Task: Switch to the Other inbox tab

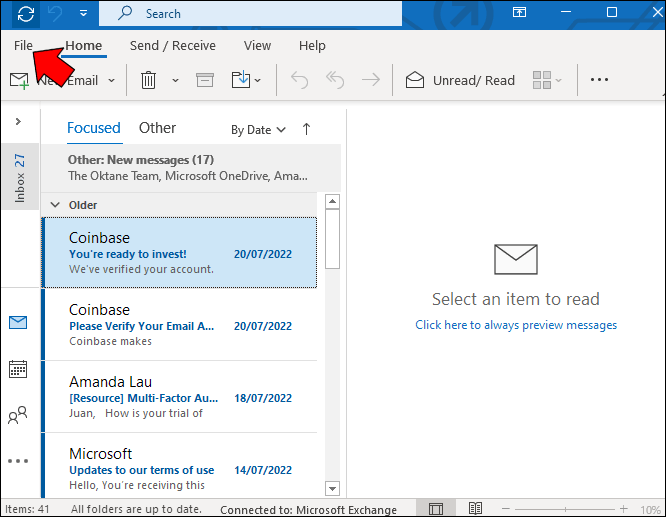Action: (x=157, y=128)
